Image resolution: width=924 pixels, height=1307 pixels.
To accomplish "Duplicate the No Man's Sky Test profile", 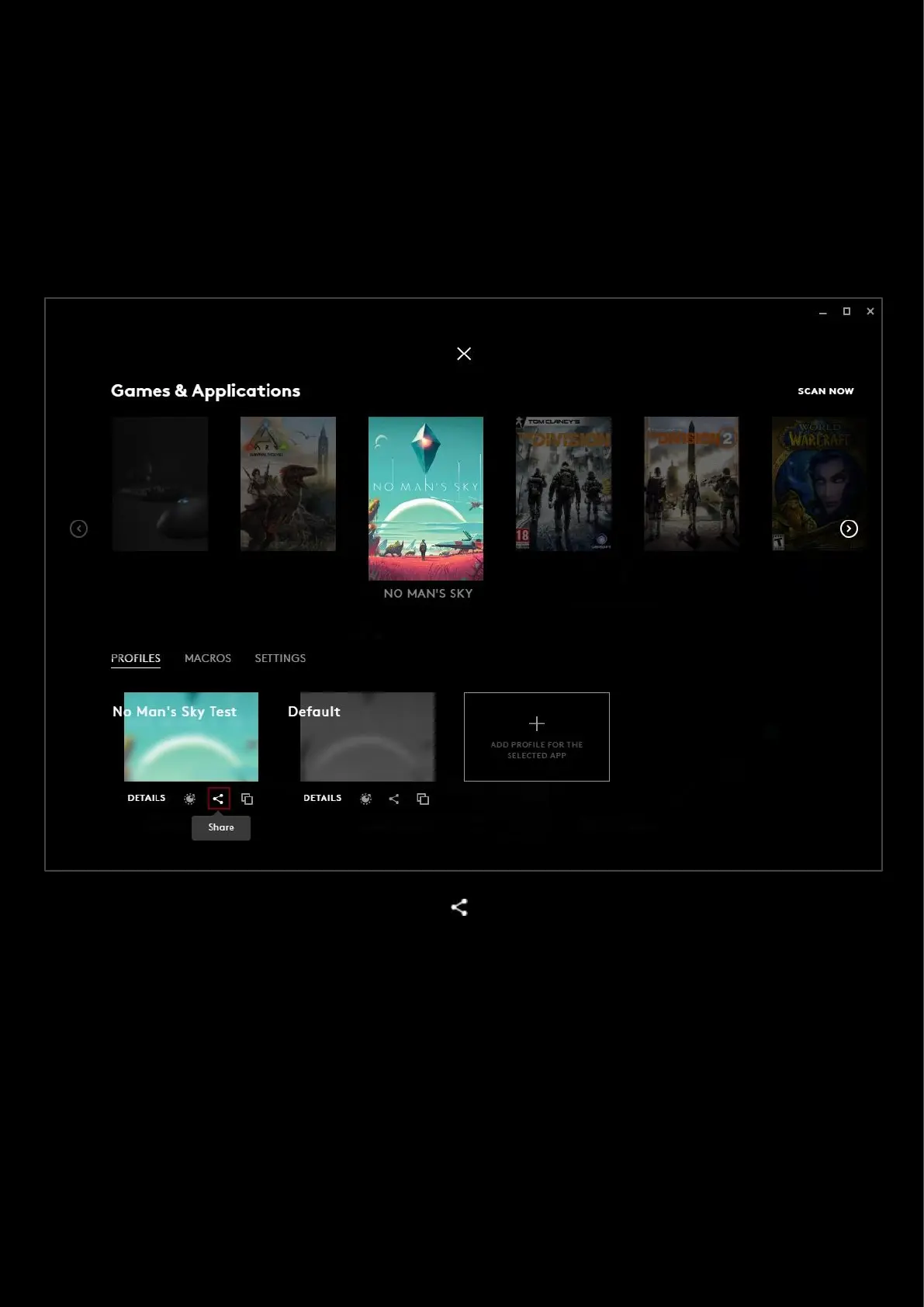I will pos(247,799).
